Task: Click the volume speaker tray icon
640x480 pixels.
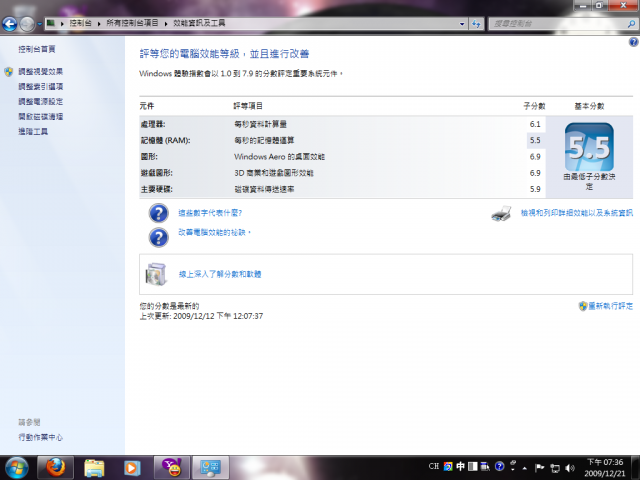Action: [569, 468]
